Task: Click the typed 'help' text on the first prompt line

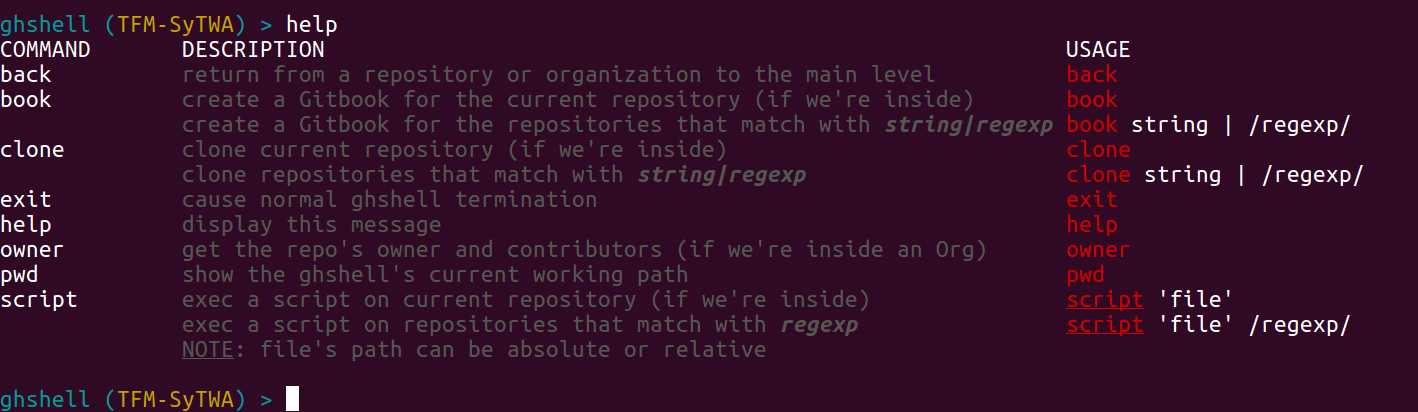Action: click(312, 24)
